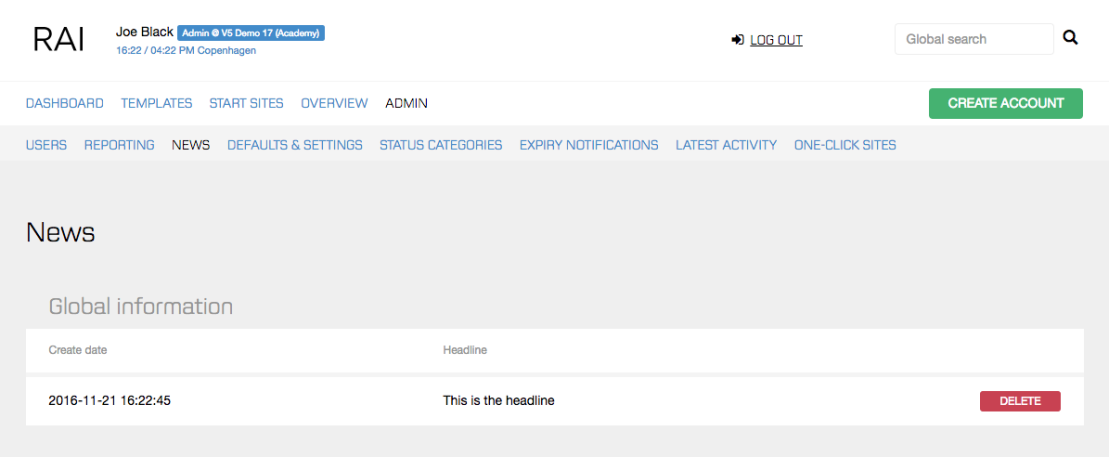The width and height of the screenshot is (1109, 457).
Task: Click the magnifier search icon
Action: 1070,38
